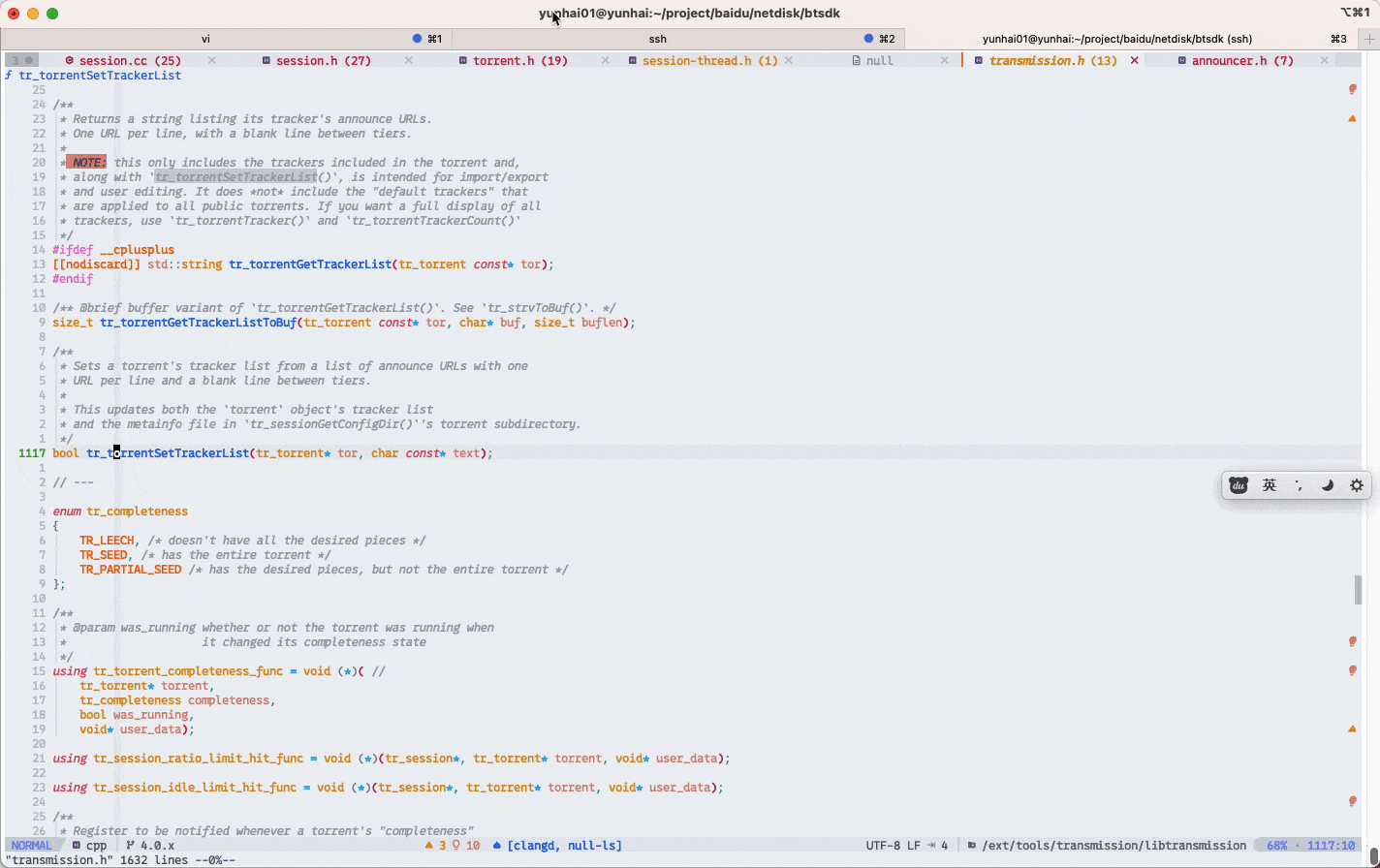1380x868 pixels.
Task: Toggle punctuation mode in input toolbar
Action: pos(1299,485)
